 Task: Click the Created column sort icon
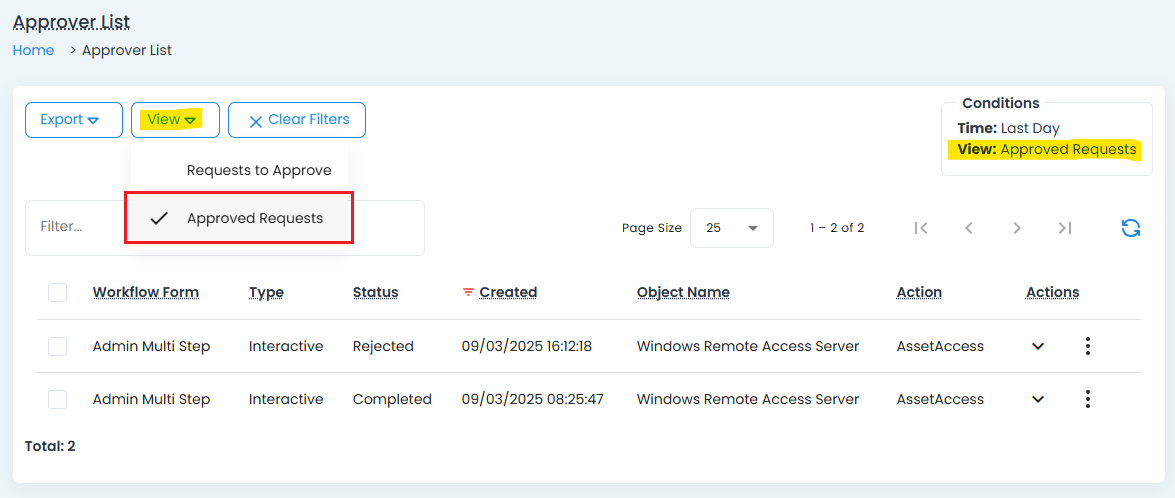[468, 293]
